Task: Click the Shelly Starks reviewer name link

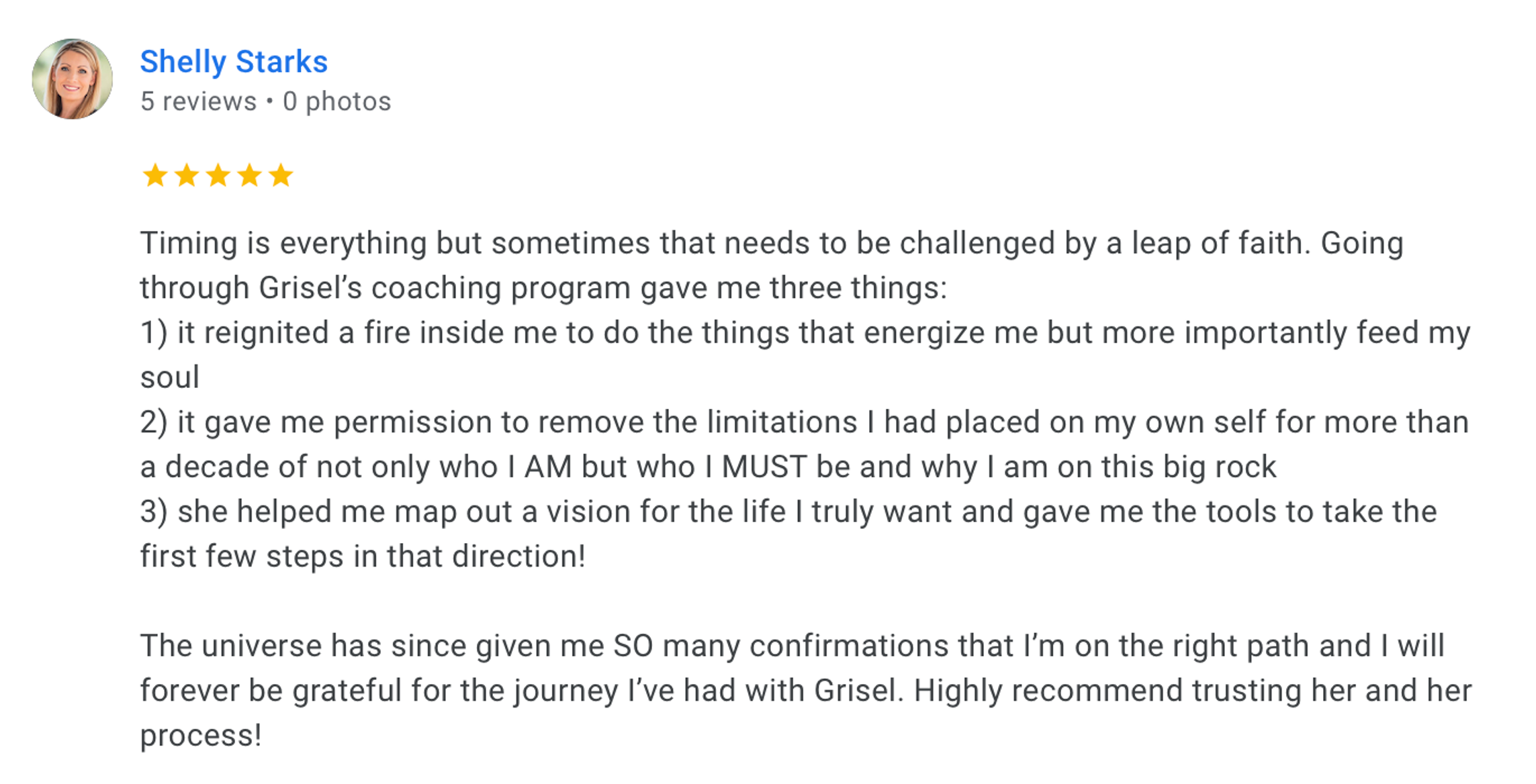Action: point(234,62)
